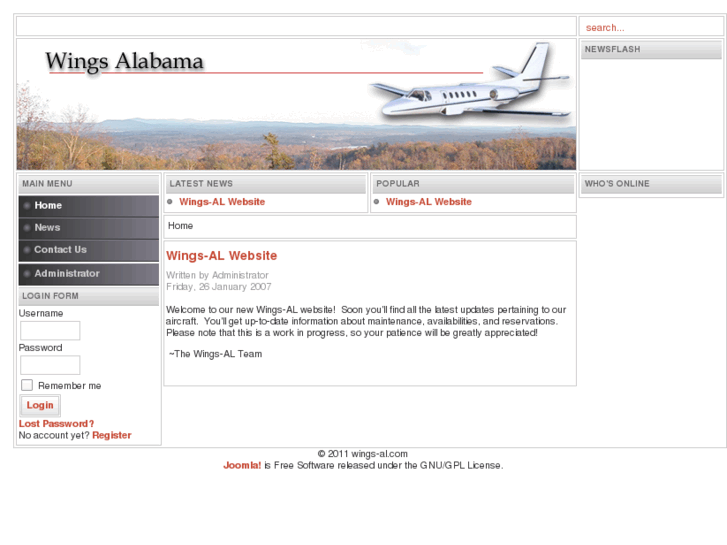Click the Wings Alabama logo title
This screenshot has width=727, height=545.
124,62
